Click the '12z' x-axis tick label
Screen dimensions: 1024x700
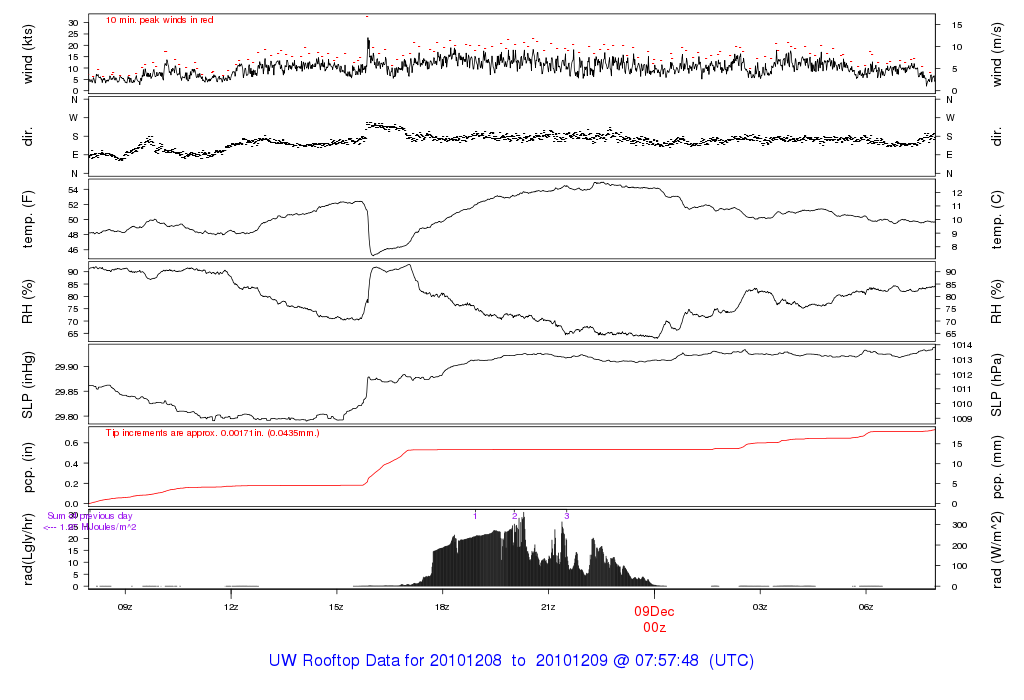[231, 607]
